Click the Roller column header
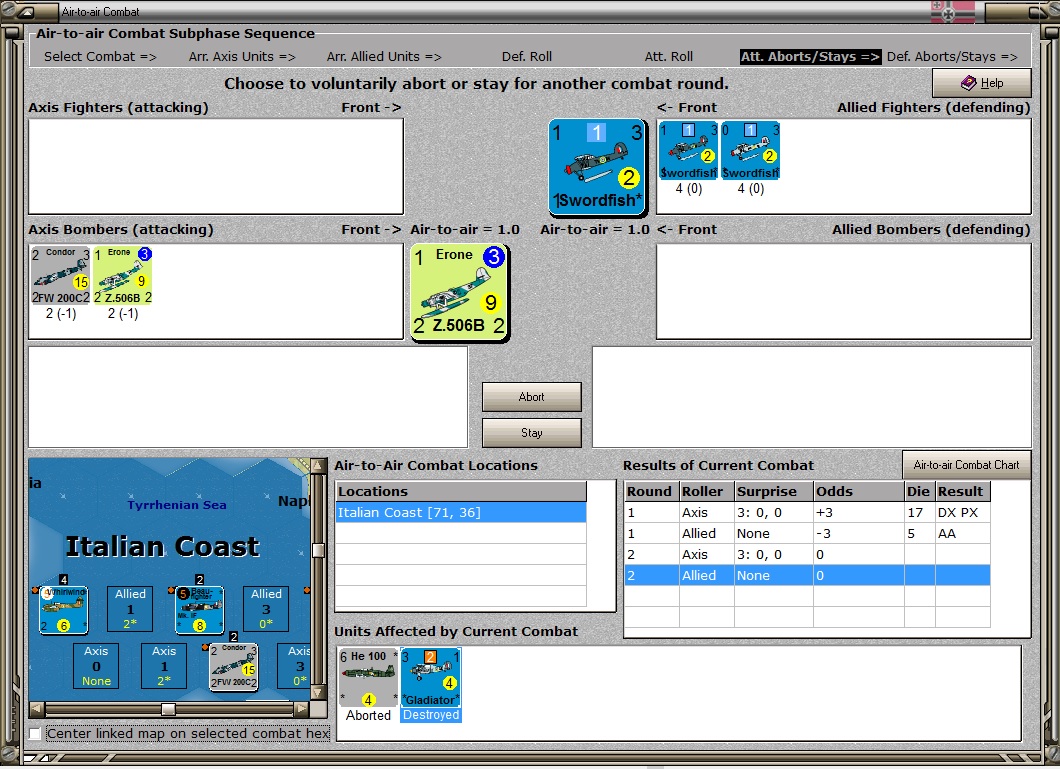This screenshot has height=769, width=1060. (x=706, y=491)
